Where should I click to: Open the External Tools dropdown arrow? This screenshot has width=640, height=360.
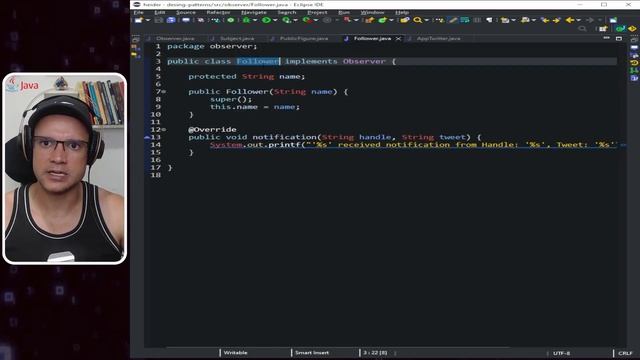316,20
